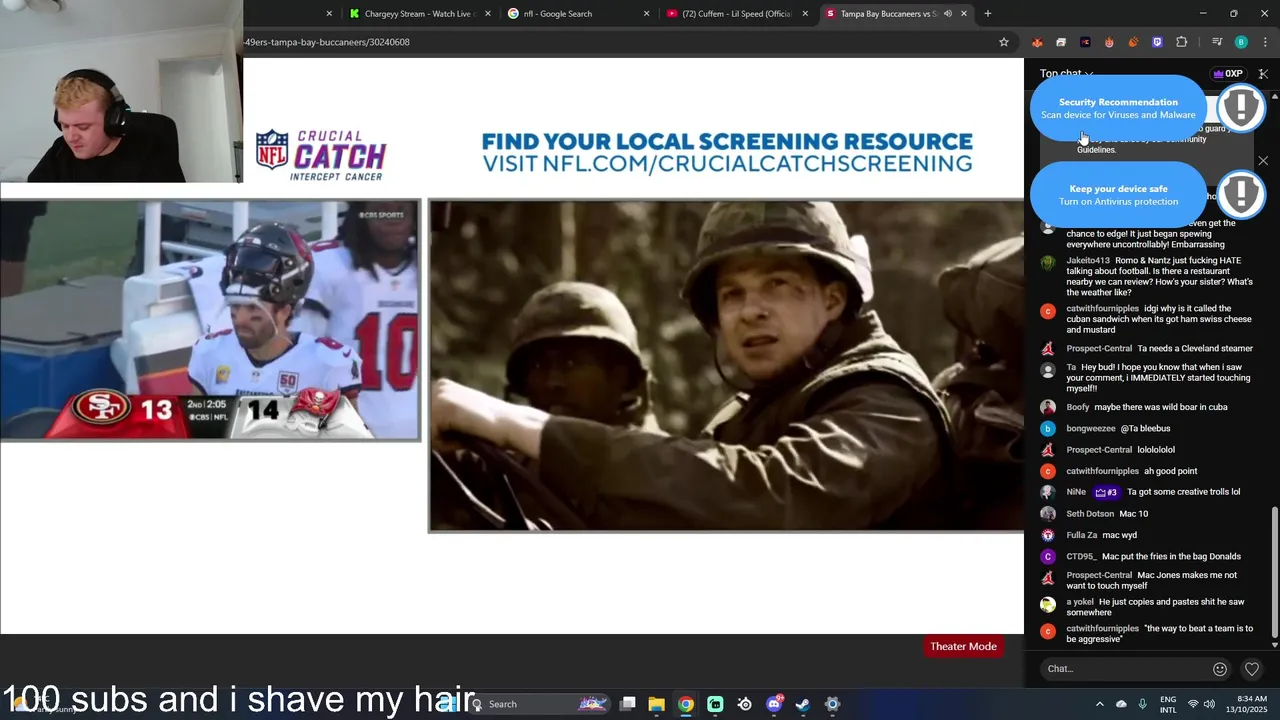The height and width of the screenshot is (720, 1280).
Task: Bookmark this page with the star icon
Action: coord(1004,42)
